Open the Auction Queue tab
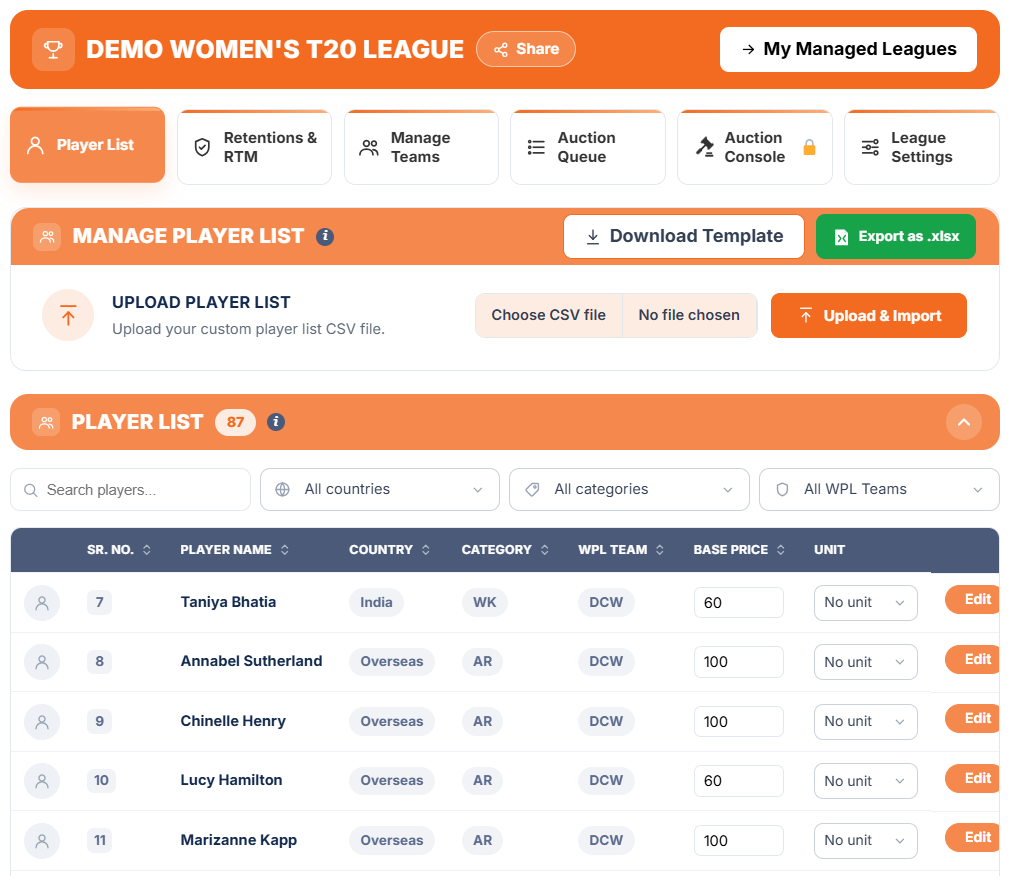The width and height of the screenshot is (1010, 876). coord(588,148)
